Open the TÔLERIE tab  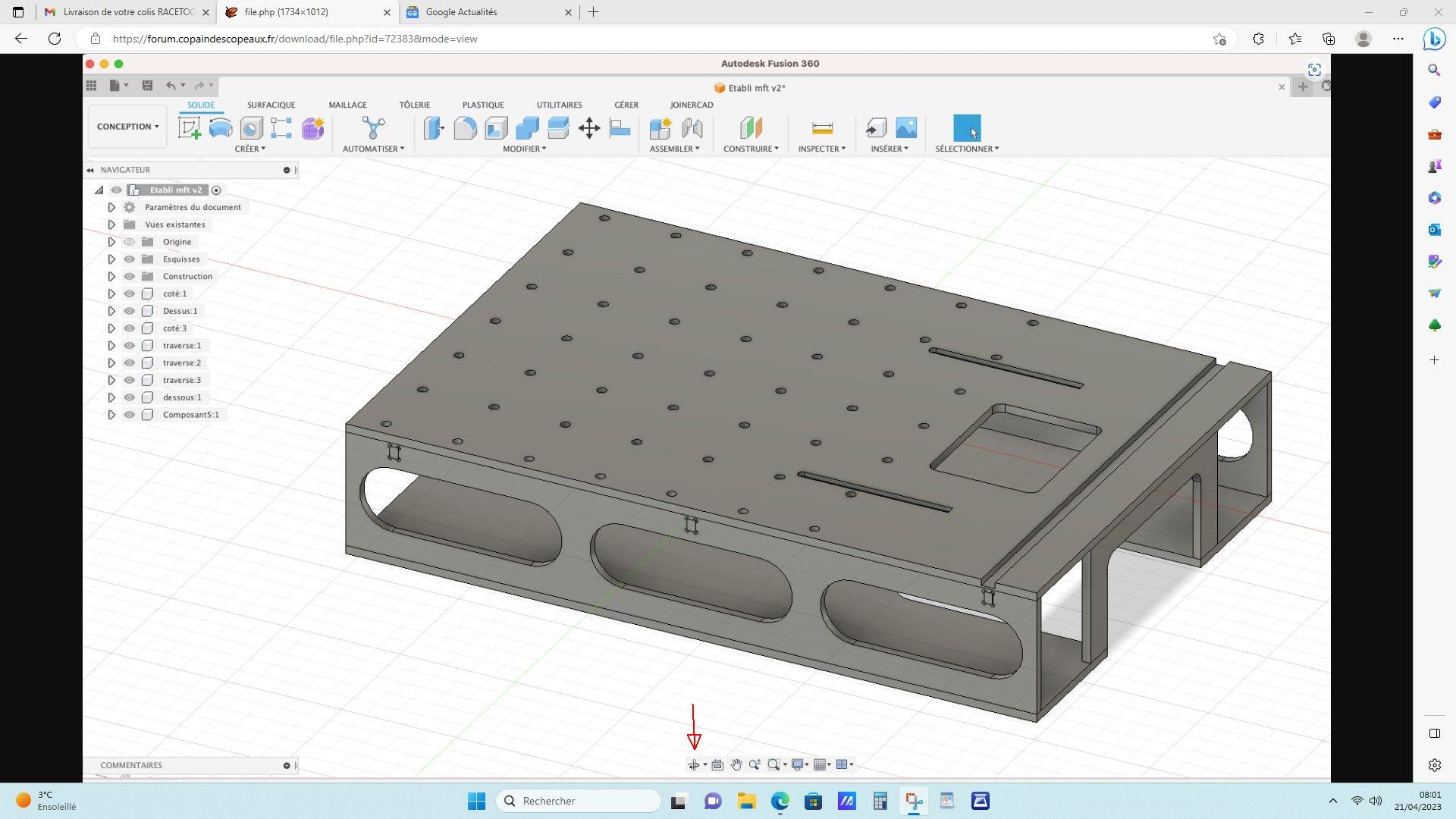click(414, 105)
